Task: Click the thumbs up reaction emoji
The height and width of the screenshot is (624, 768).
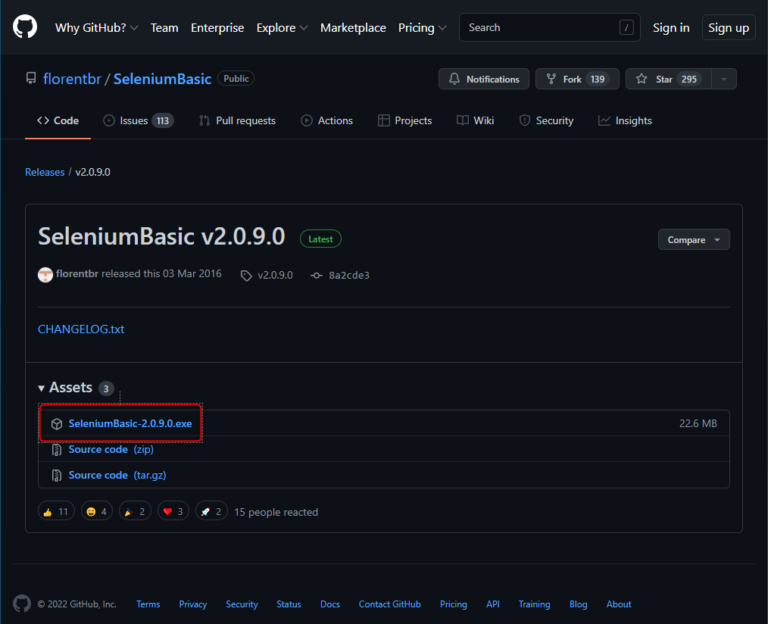Action: 46,512
